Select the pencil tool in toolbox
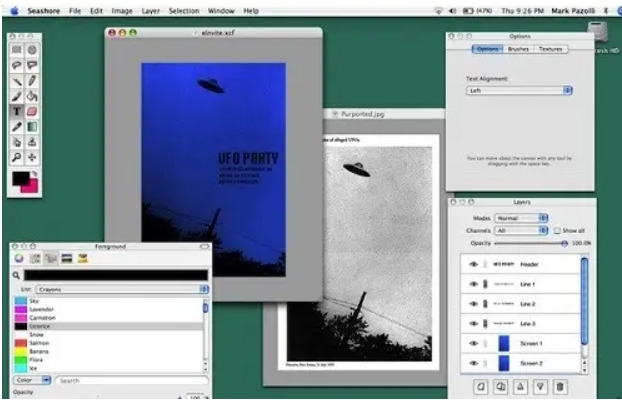The width and height of the screenshot is (622, 400). [x=32, y=81]
